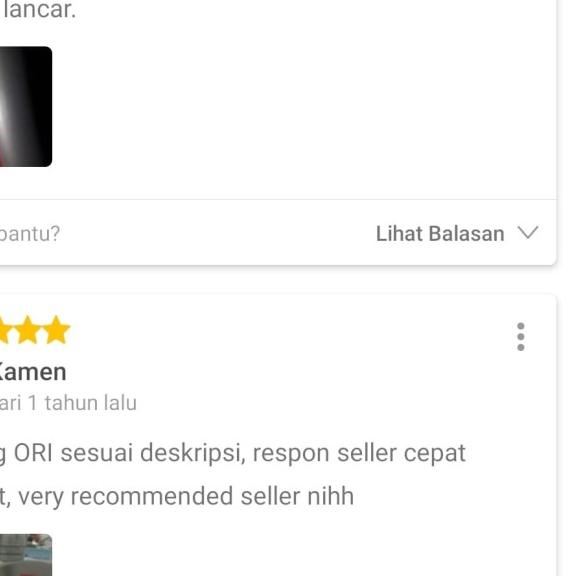Open the dark review photo thumbnail
Viewport: 576px width, 576px height.
26,107
